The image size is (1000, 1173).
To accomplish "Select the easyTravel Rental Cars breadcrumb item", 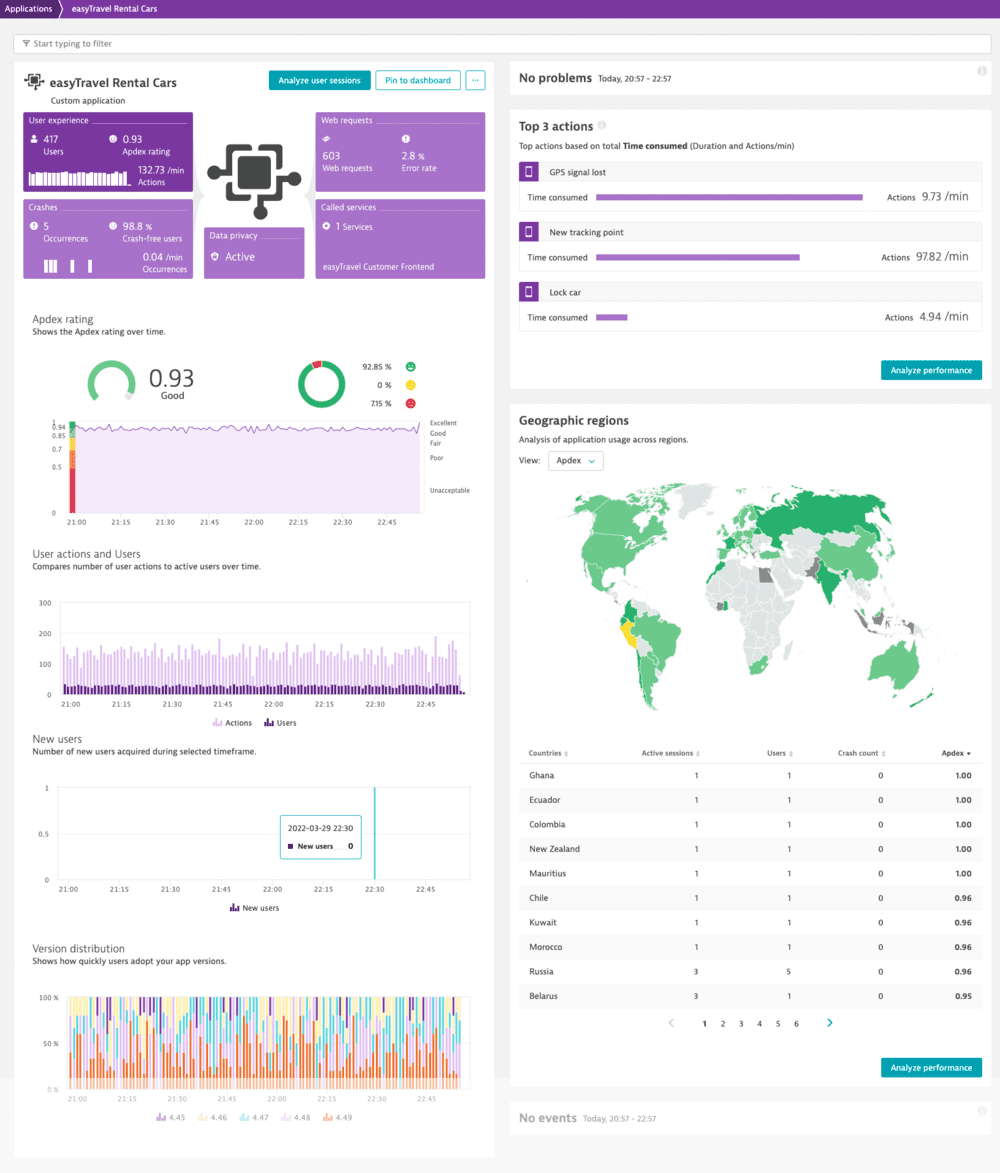I will click(112, 8).
